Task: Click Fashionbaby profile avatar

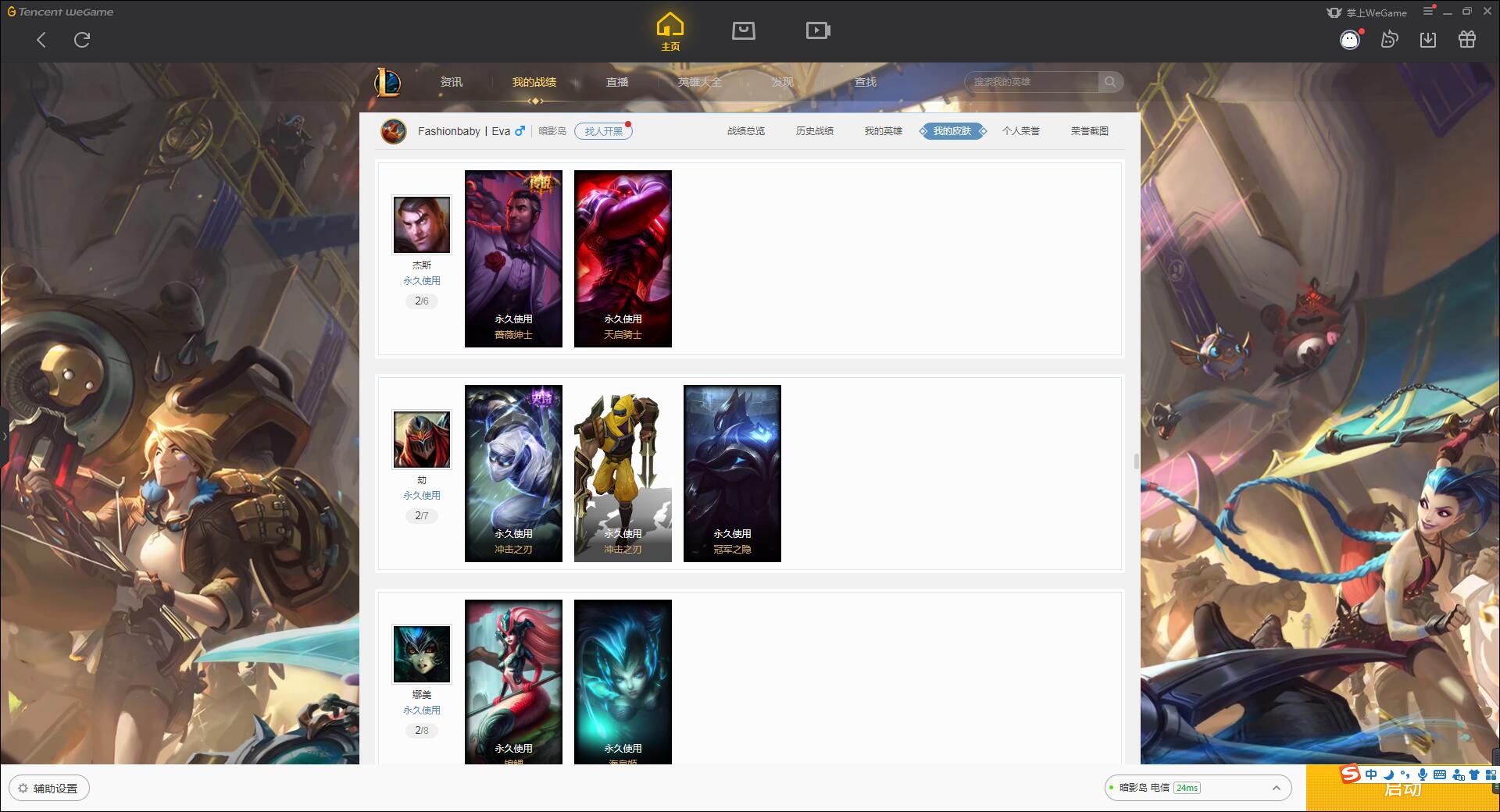Action: click(394, 131)
